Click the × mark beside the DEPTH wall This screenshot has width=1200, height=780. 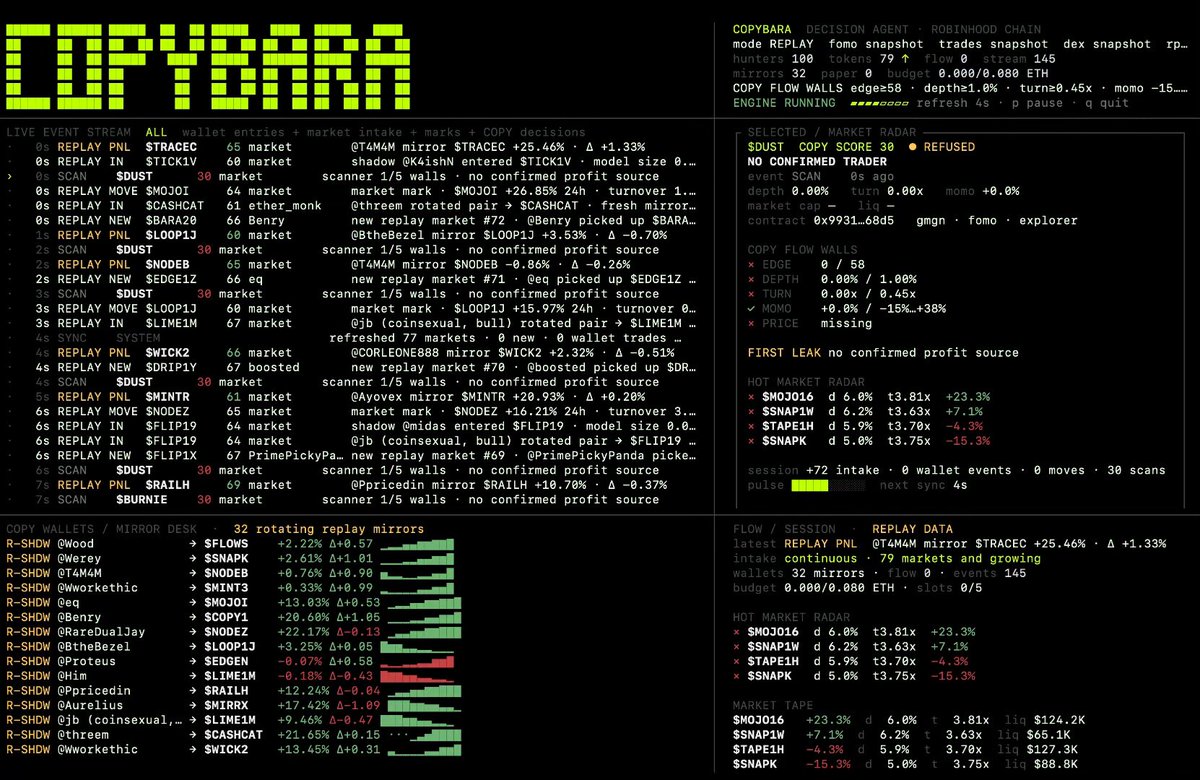(x=752, y=280)
